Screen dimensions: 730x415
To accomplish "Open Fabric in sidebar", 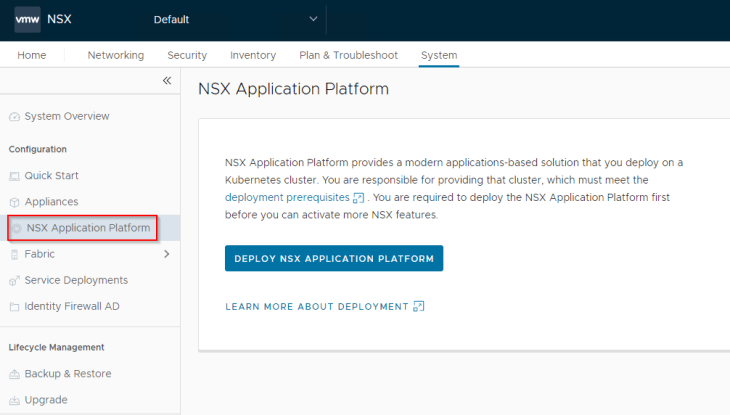I will click(x=40, y=254).
